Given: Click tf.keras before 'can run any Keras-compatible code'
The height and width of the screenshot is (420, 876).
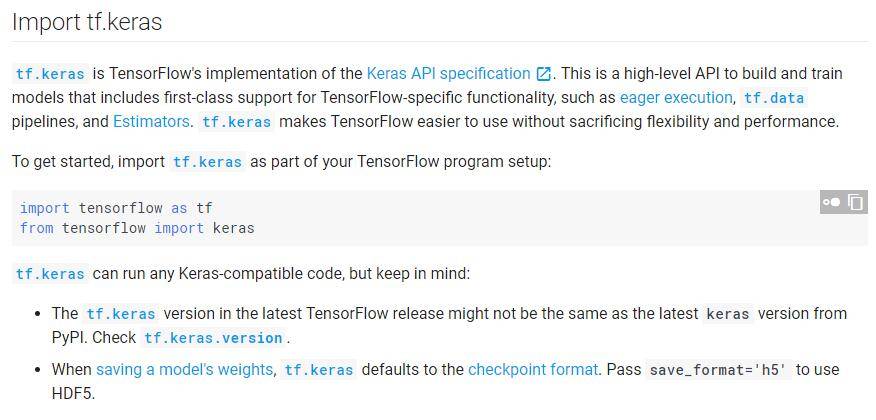Looking at the screenshot, I should click(50, 274).
